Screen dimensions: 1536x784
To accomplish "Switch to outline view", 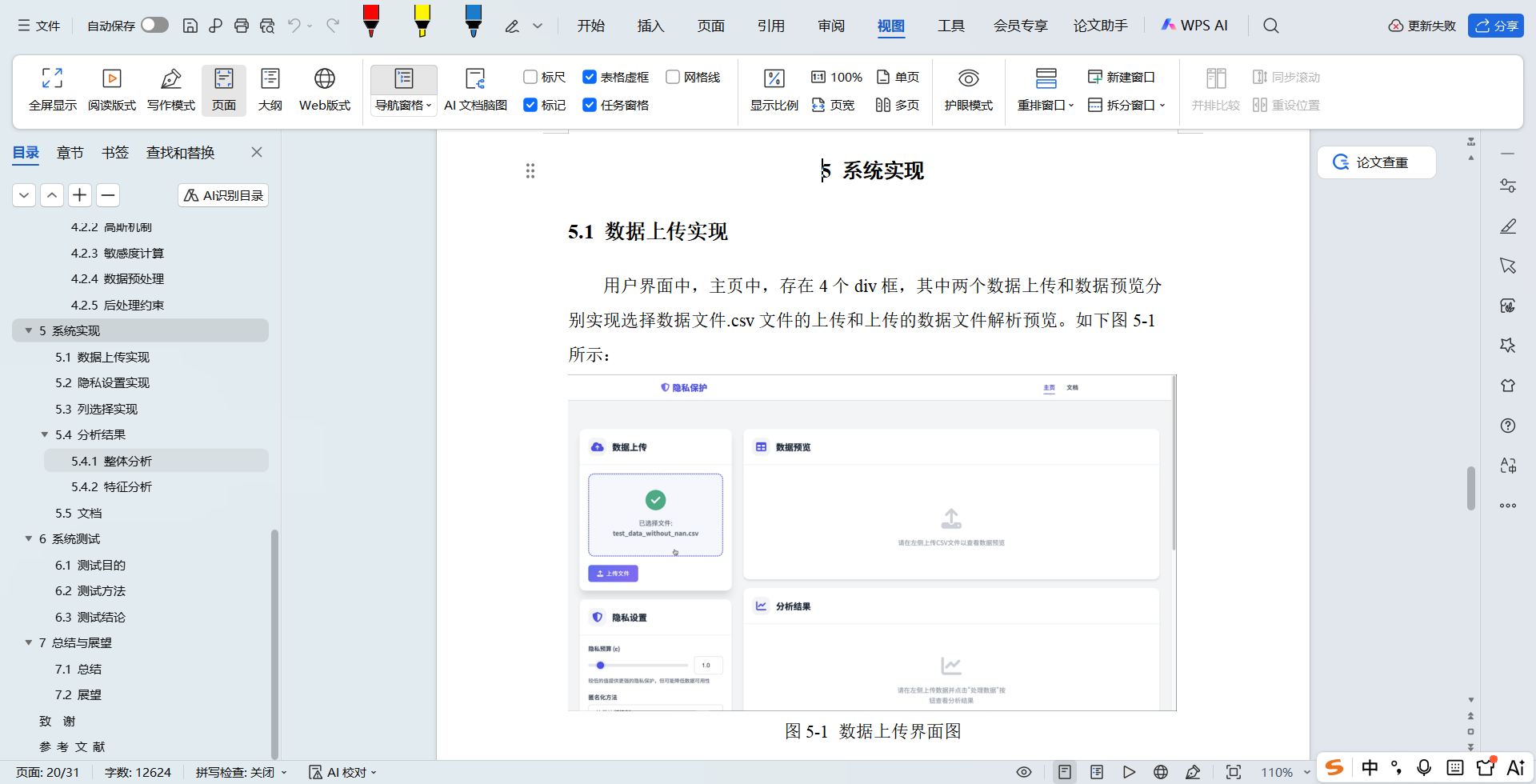I will coord(270,89).
